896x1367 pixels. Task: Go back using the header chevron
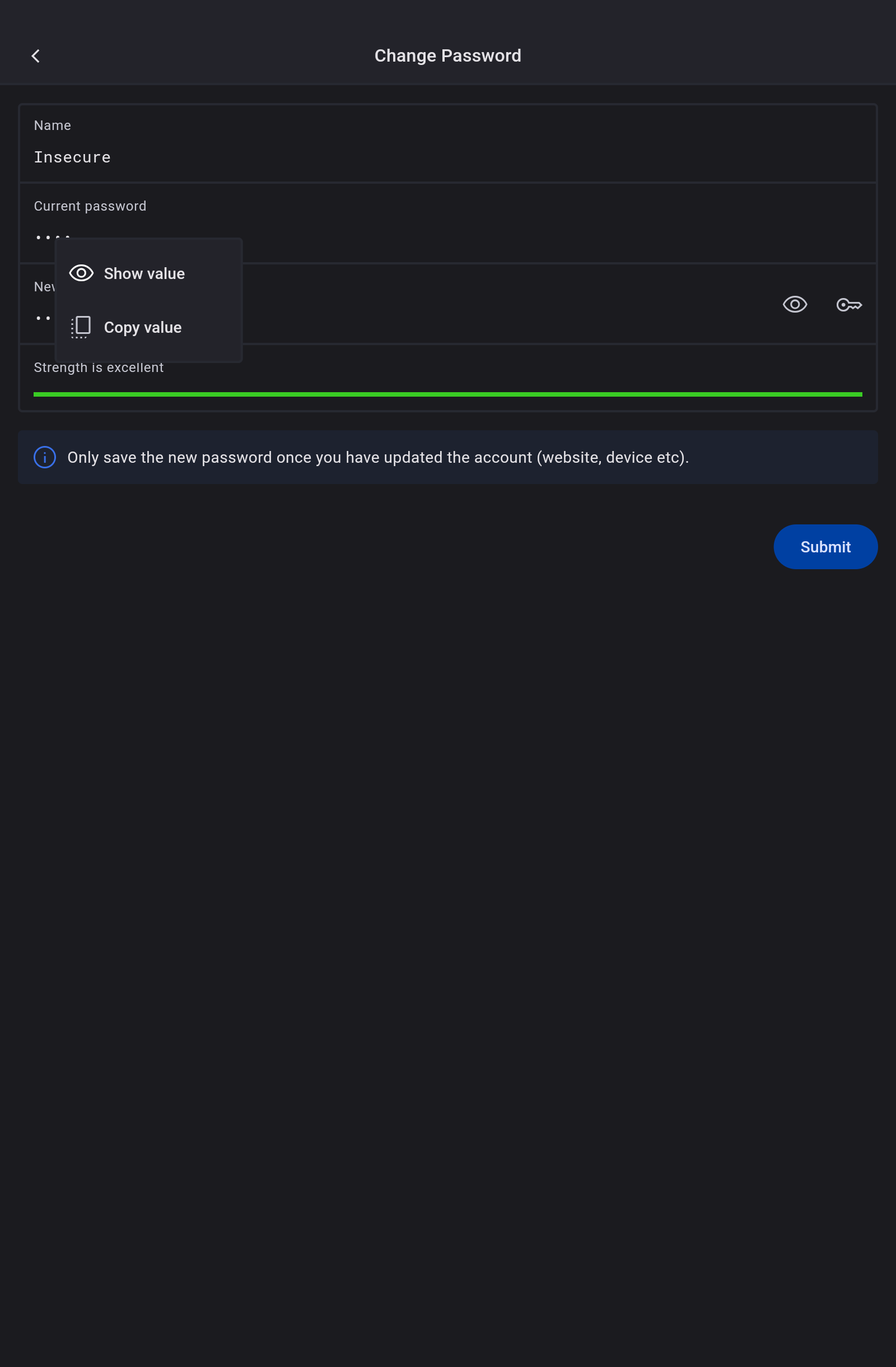point(36,55)
